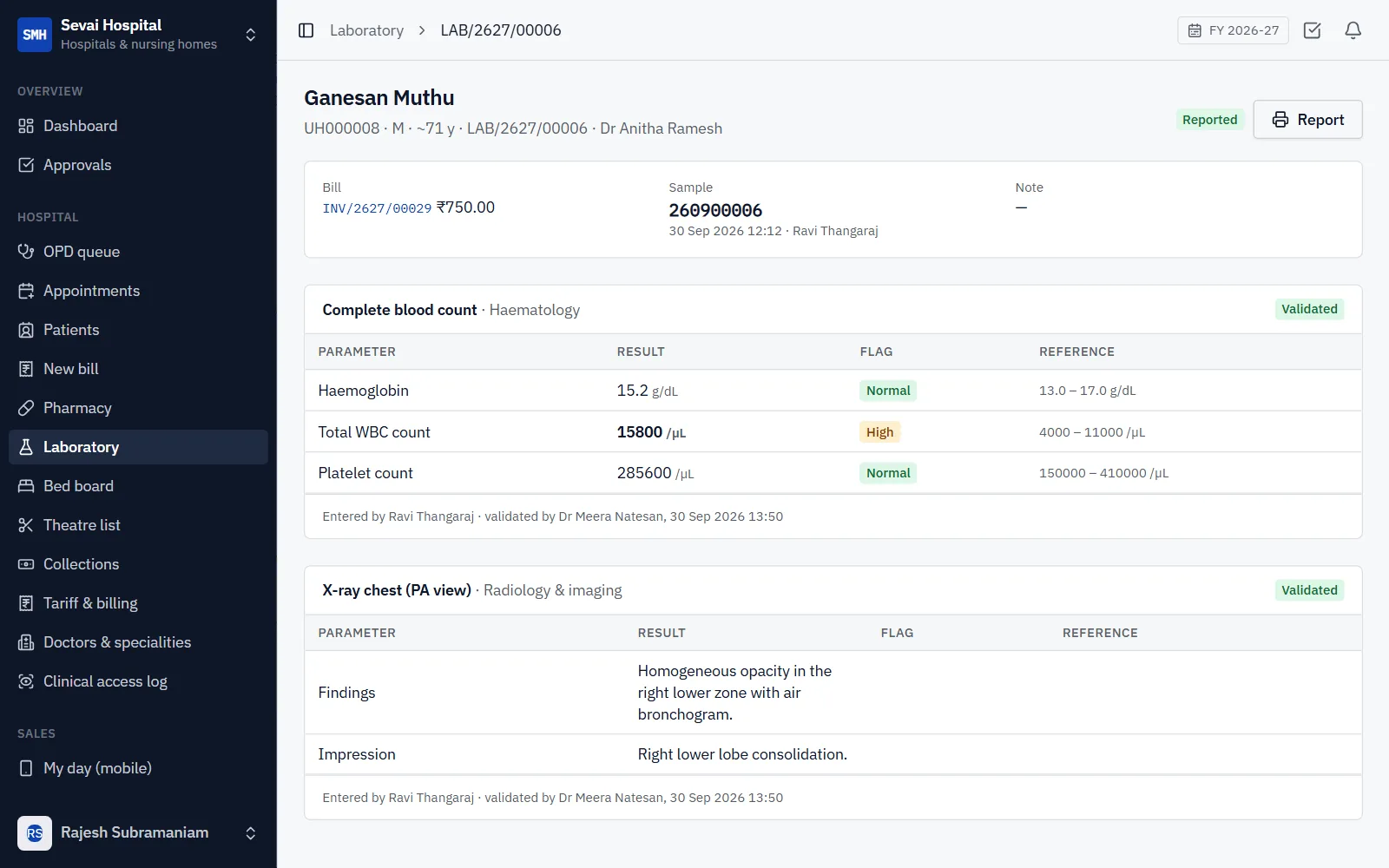Click the Dashboard grid icon
1389x868 pixels.
coord(26,126)
